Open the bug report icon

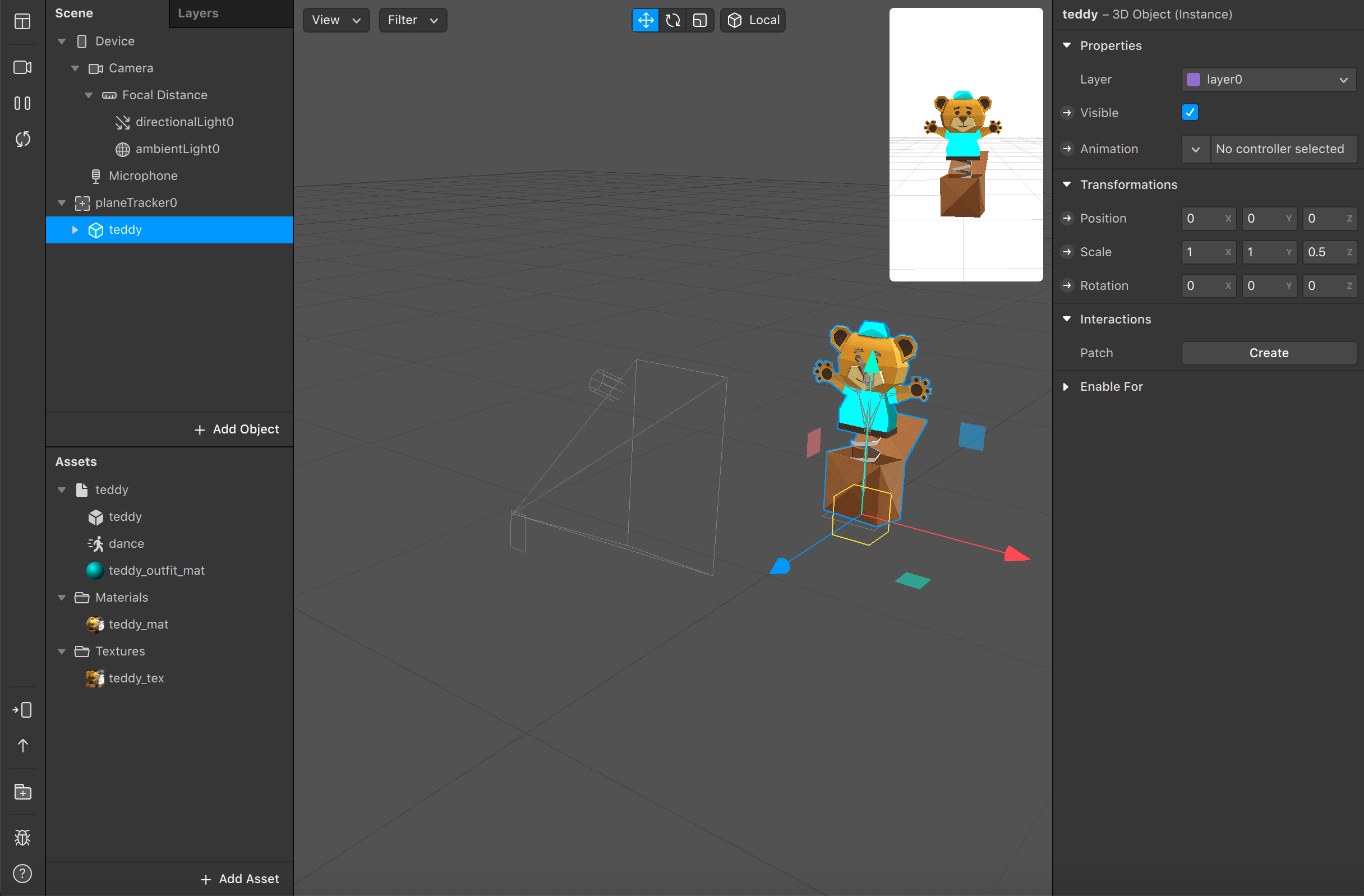pyautogui.click(x=22, y=838)
